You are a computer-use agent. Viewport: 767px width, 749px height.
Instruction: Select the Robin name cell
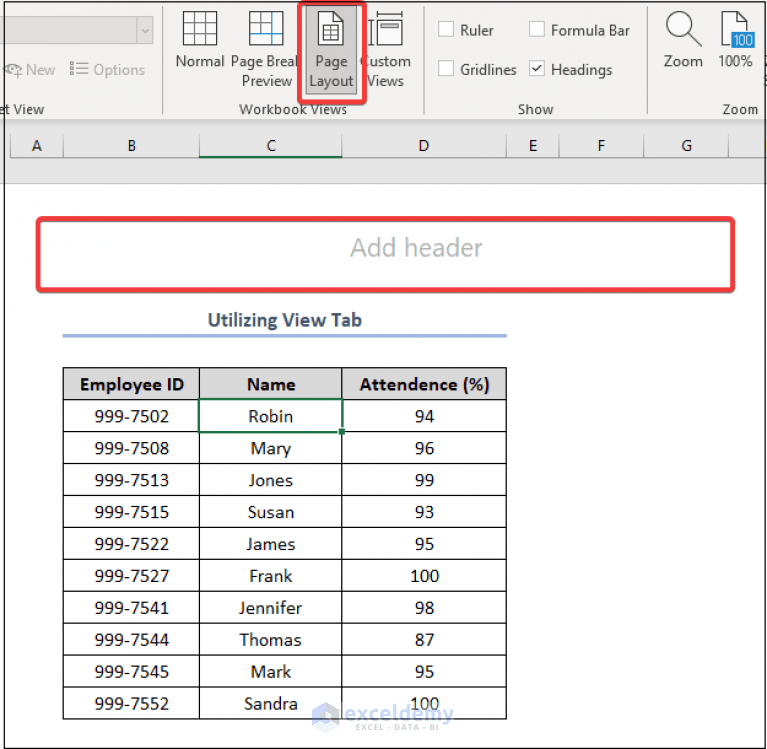pos(271,416)
